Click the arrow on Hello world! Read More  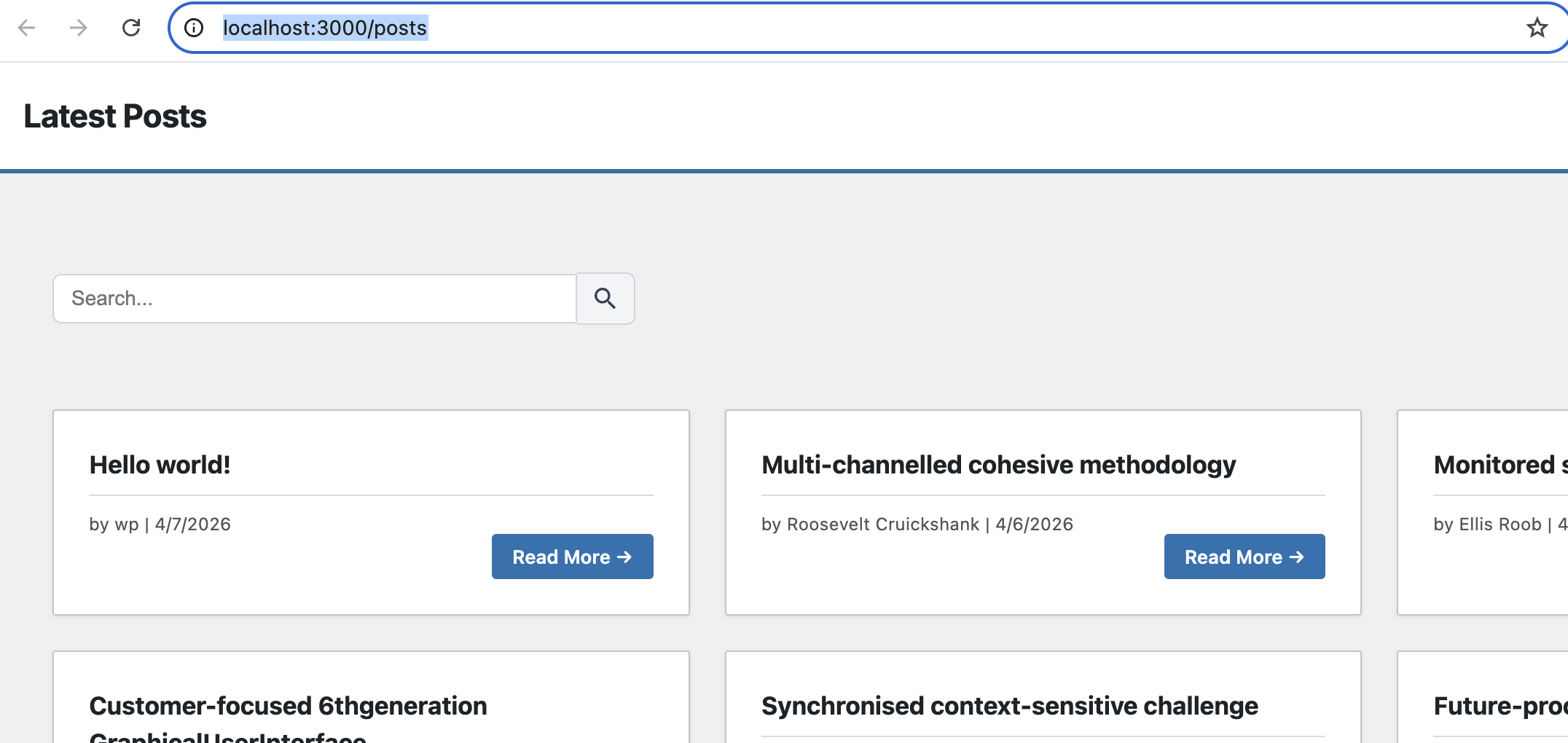tap(624, 557)
